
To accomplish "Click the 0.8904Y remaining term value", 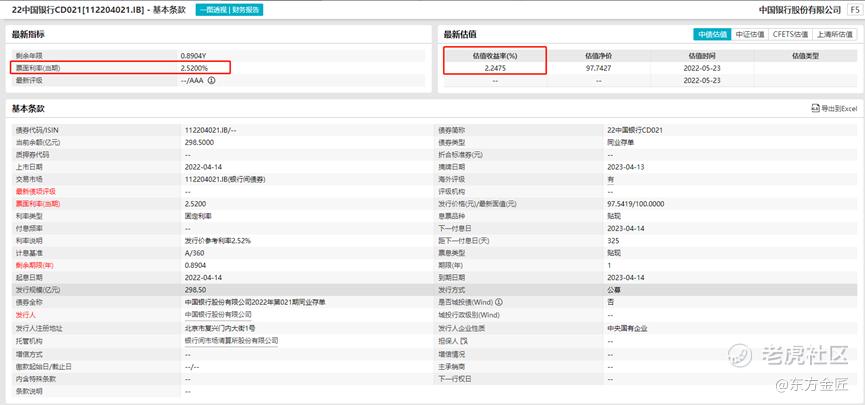I will pyautogui.click(x=193, y=56).
